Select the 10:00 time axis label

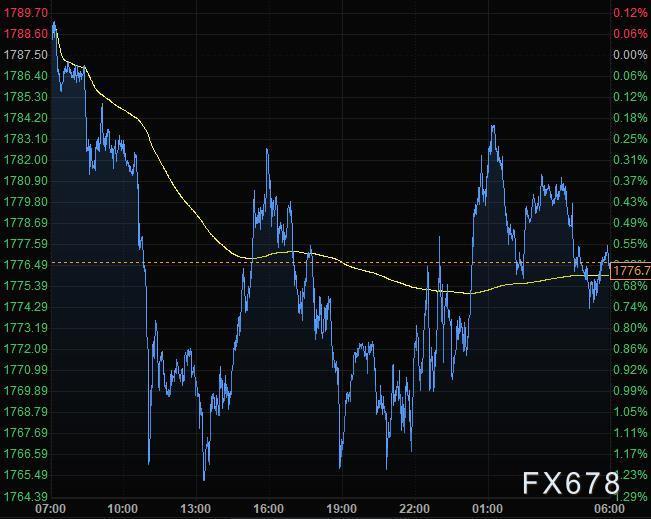pyautogui.click(x=123, y=508)
